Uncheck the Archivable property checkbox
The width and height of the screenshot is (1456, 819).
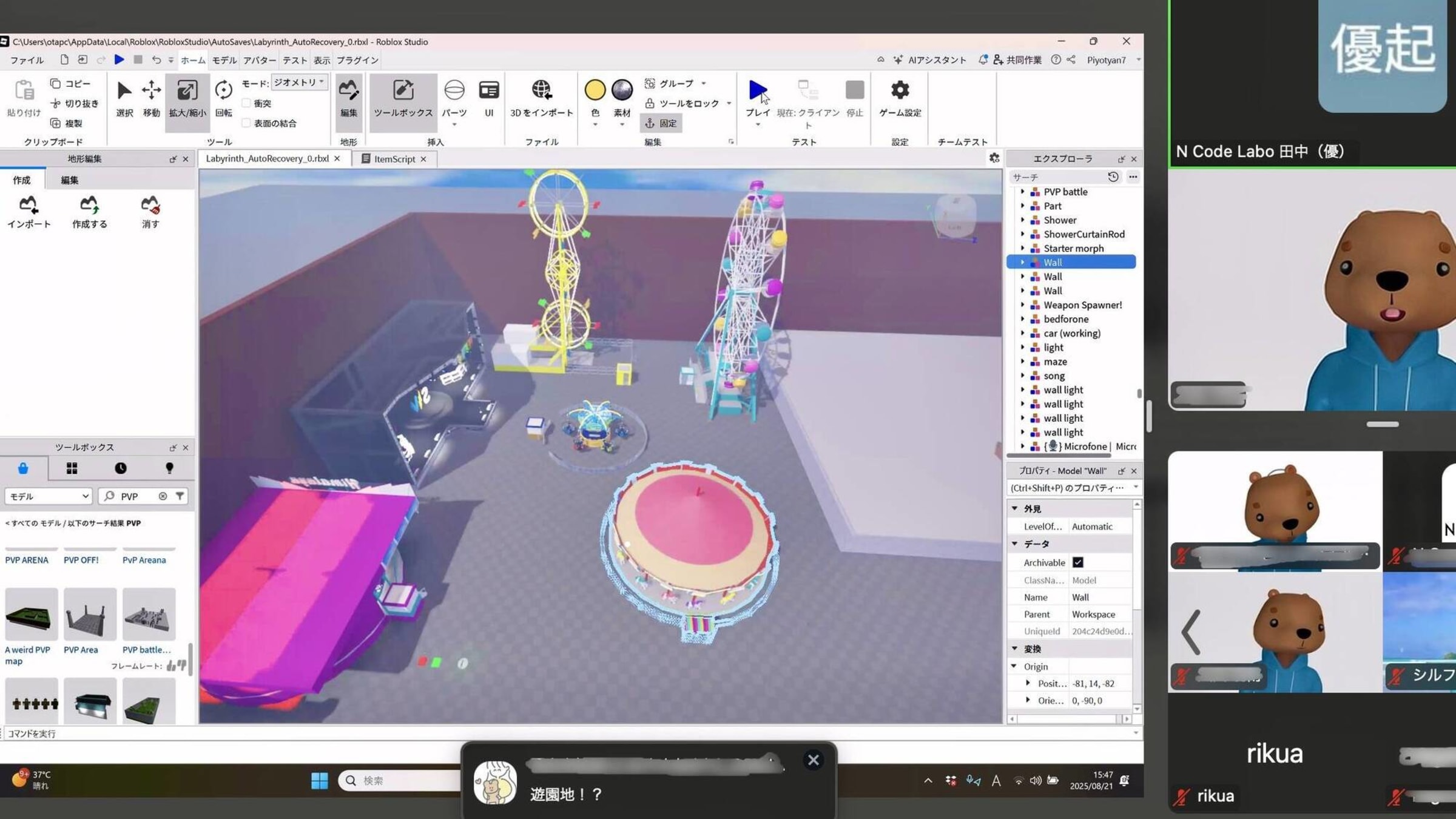coord(1077,562)
